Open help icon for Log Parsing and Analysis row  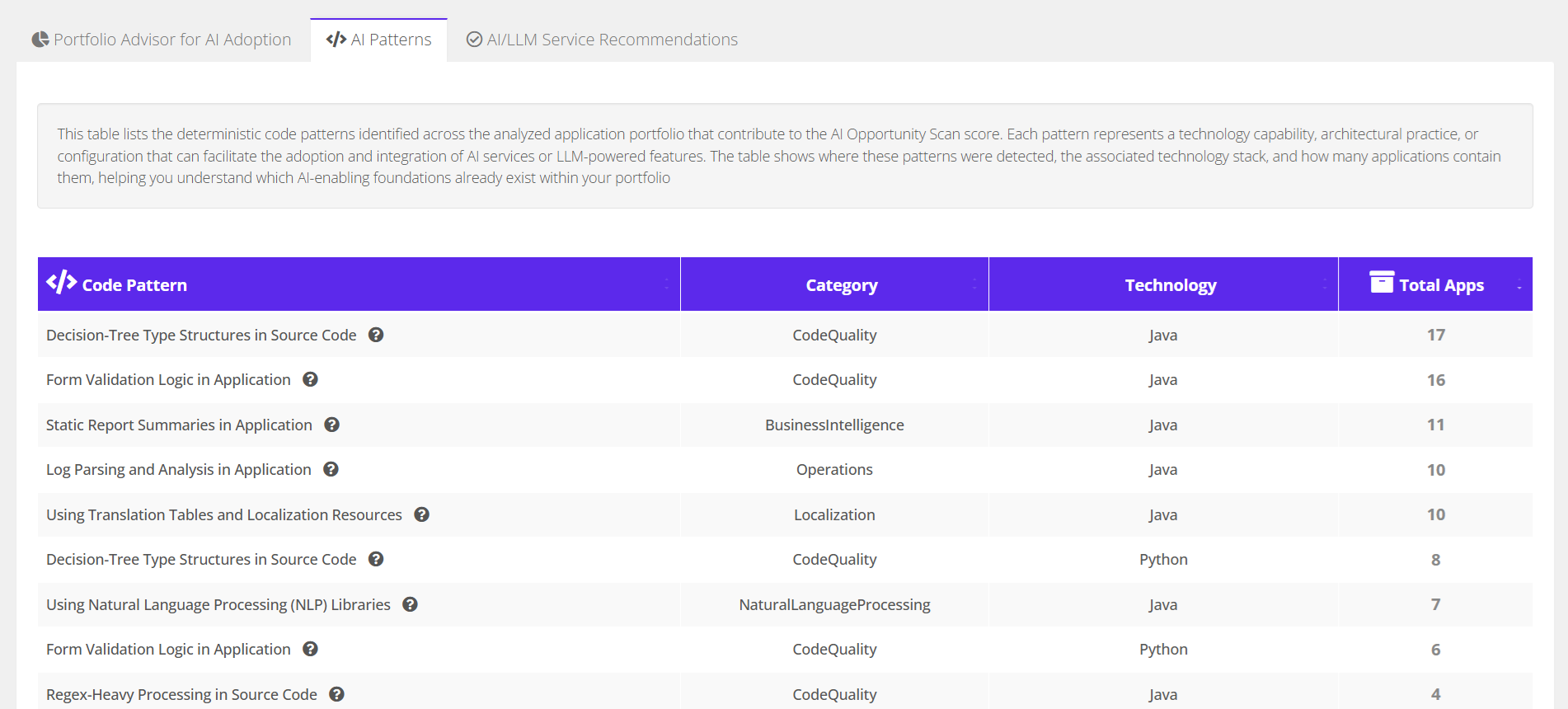331,469
